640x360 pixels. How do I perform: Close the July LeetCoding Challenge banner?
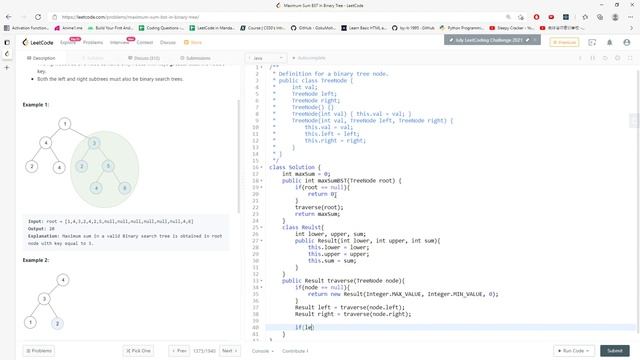click(x=535, y=40)
